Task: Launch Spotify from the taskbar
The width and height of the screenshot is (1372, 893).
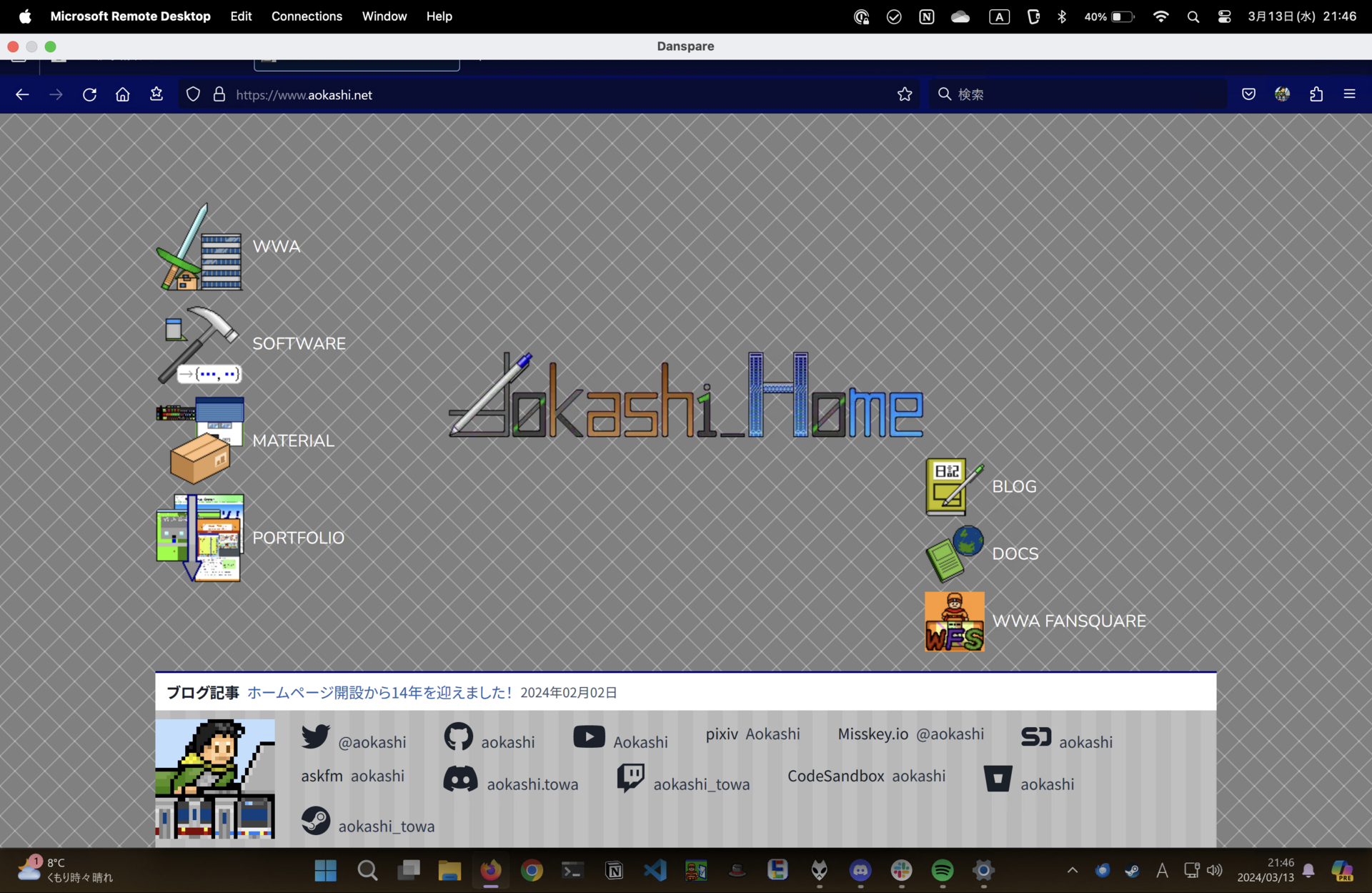Action: [x=942, y=870]
